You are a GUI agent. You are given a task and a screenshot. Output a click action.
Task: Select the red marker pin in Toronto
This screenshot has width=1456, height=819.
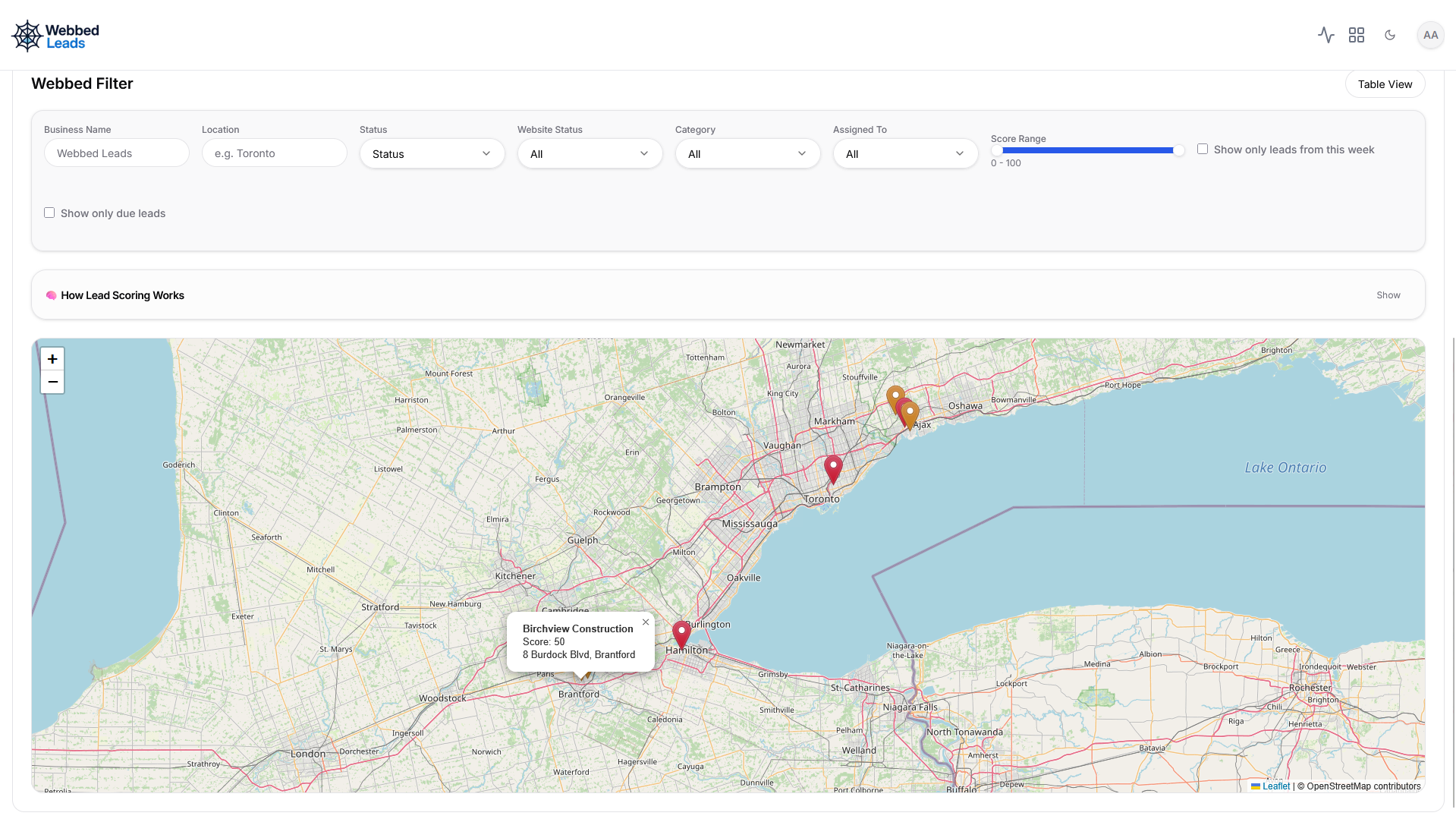[x=833, y=467]
